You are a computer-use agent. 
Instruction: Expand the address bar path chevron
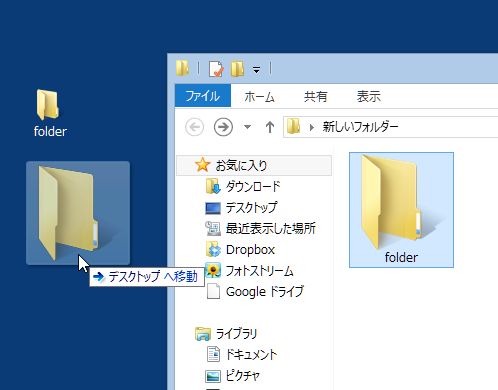312,127
